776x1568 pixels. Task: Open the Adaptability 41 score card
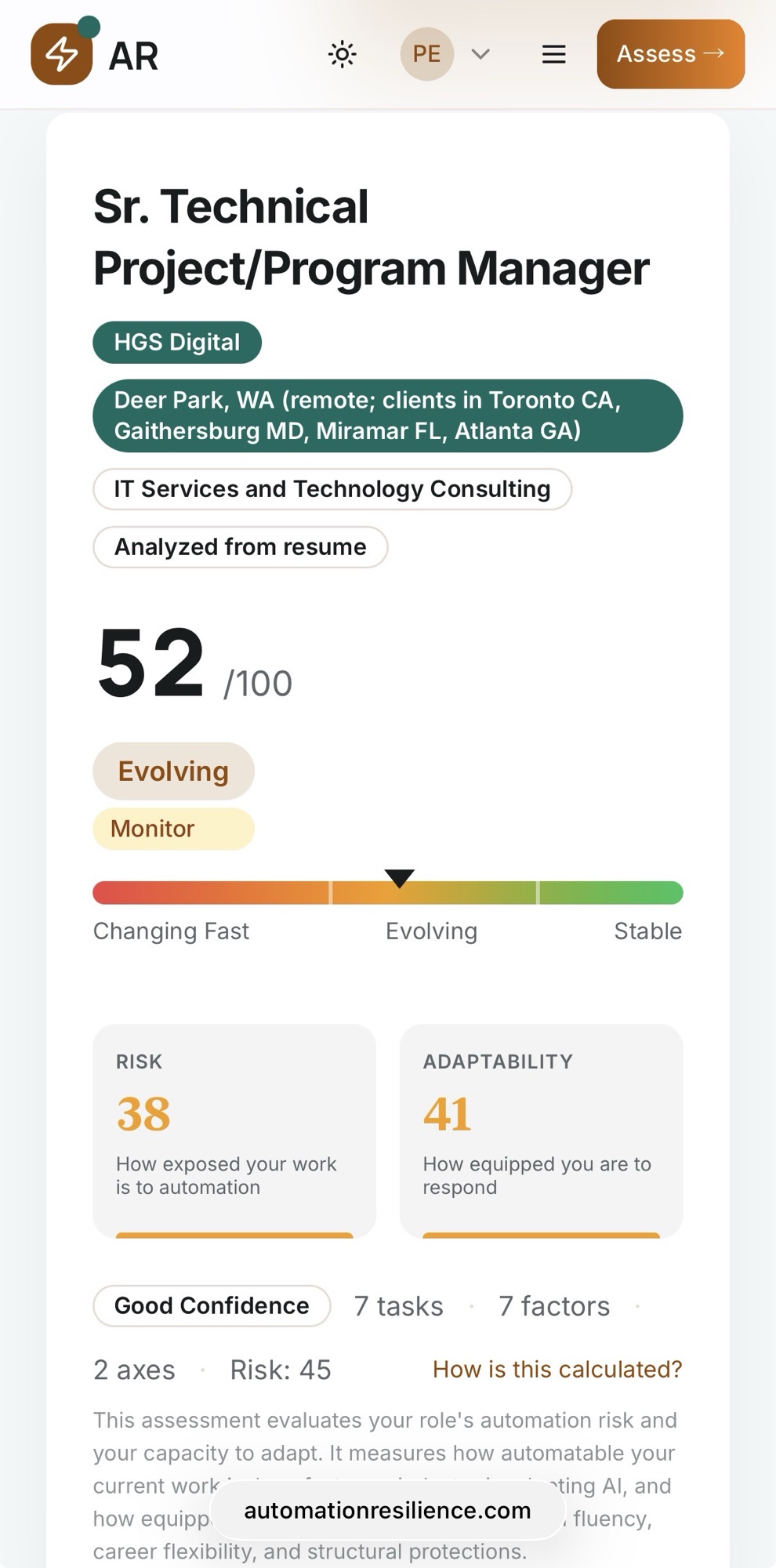(541, 1131)
